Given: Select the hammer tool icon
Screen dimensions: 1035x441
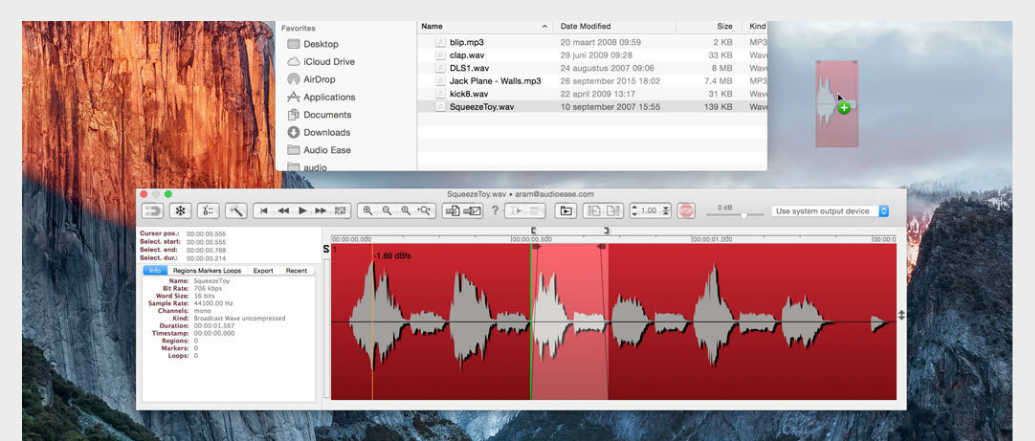Looking at the screenshot, I should (236, 211).
